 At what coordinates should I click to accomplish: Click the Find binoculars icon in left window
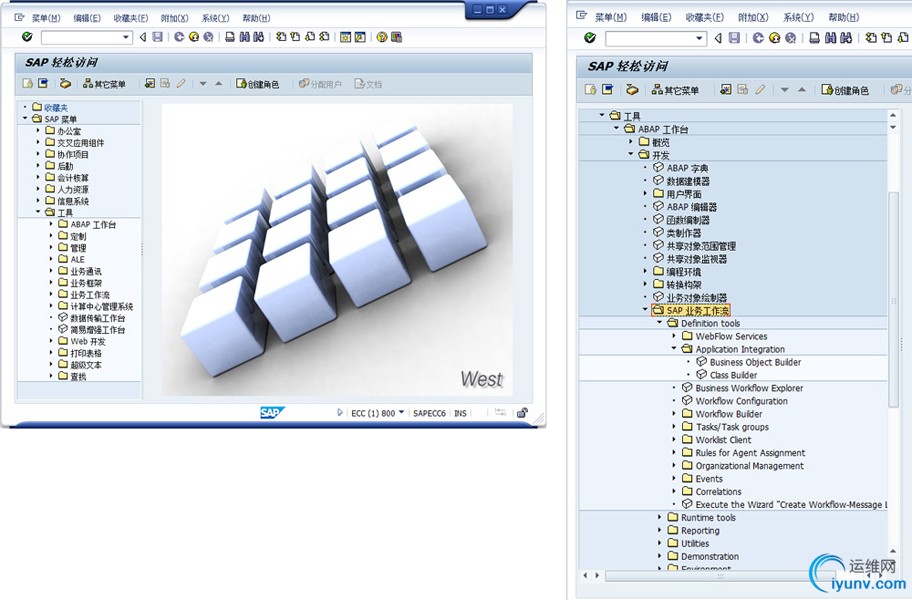click(244, 37)
